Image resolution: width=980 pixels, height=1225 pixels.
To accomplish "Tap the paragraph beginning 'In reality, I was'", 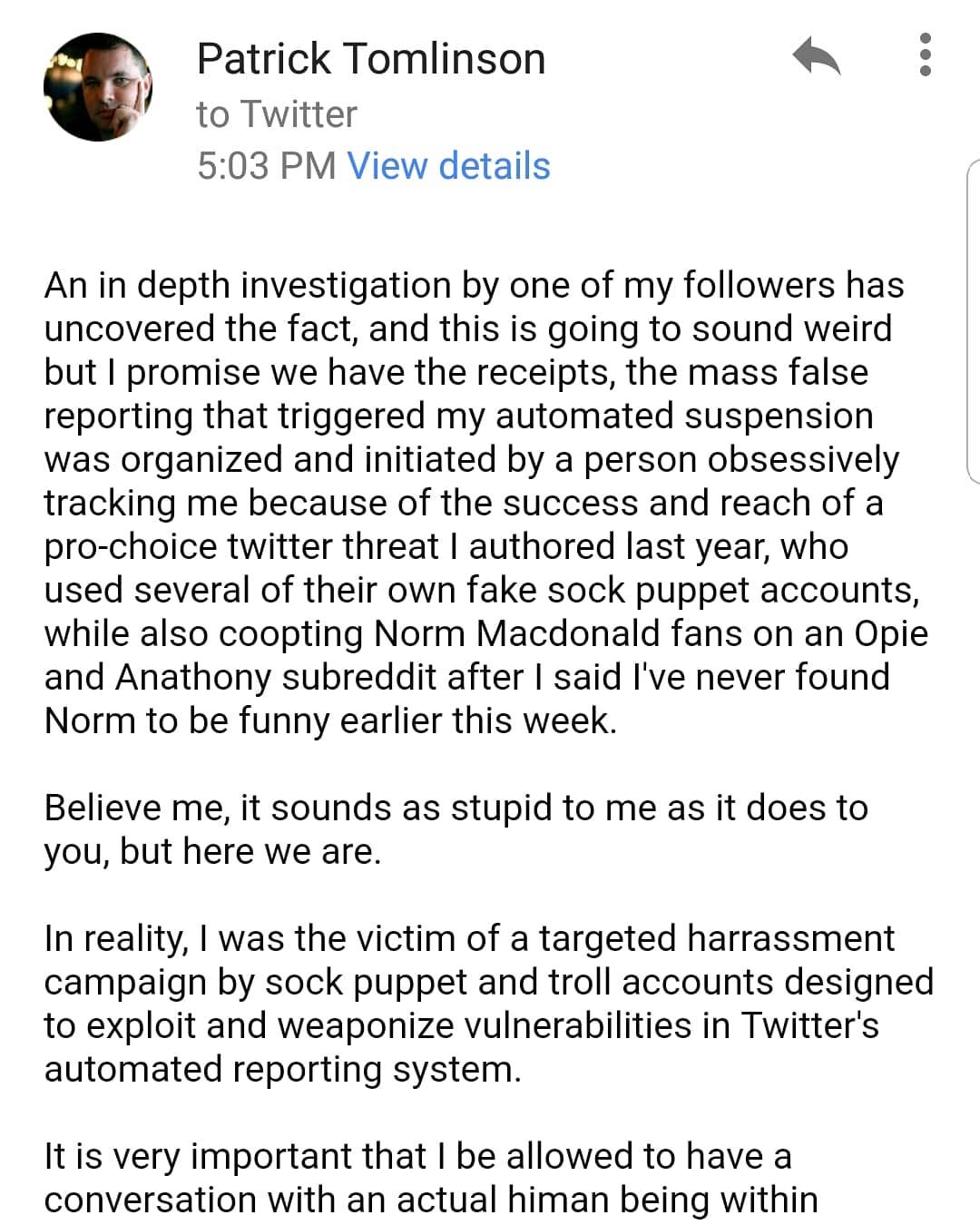I will point(481,1004).
